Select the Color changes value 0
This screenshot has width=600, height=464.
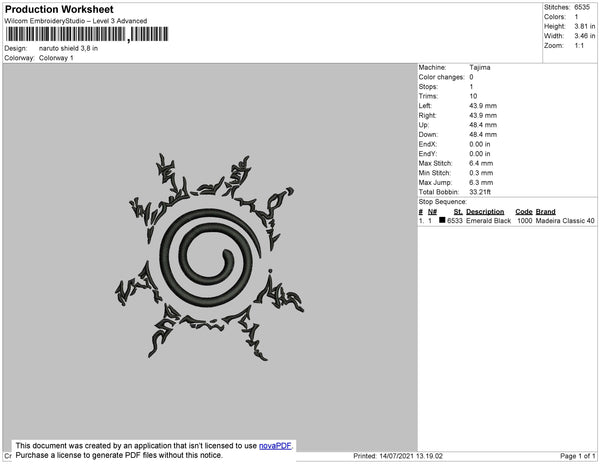(x=471, y=77)
